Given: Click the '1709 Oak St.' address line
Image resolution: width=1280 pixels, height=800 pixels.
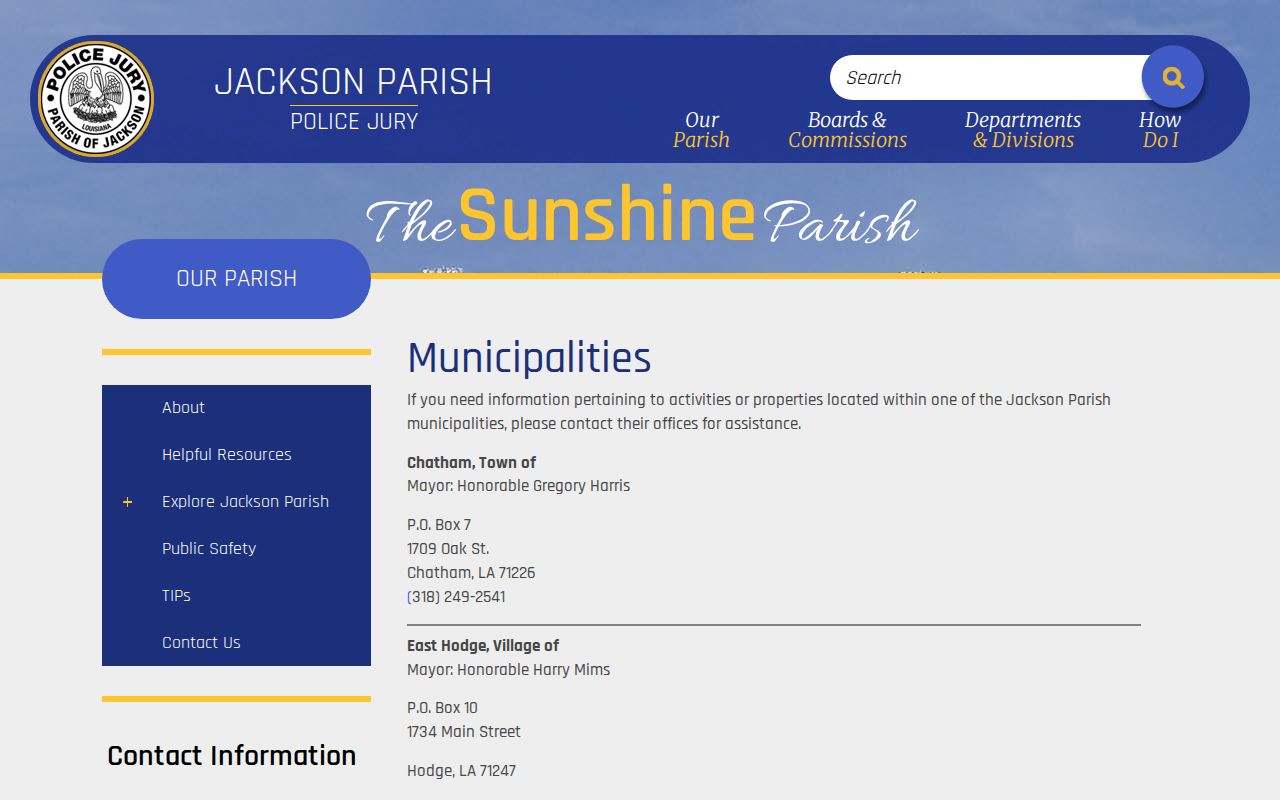Looking at the screenshot, I should tap(448, 549).
